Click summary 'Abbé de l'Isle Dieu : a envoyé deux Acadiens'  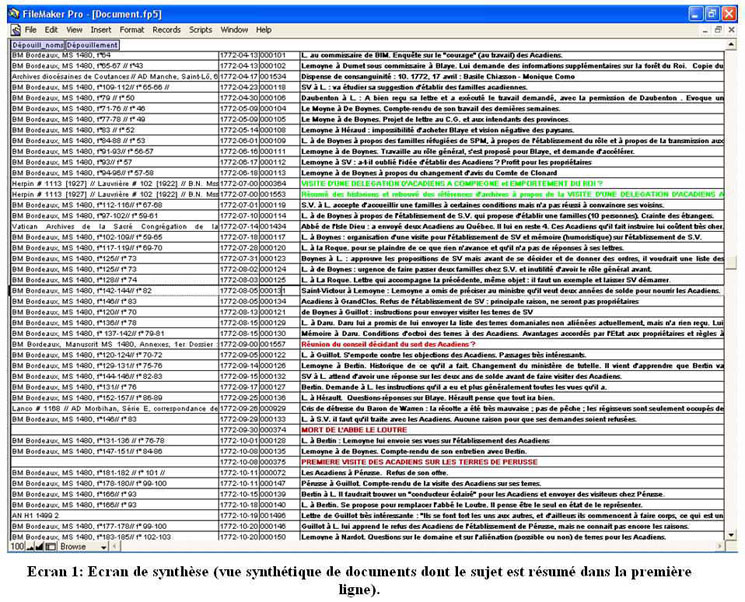click(x=512, y=226)
